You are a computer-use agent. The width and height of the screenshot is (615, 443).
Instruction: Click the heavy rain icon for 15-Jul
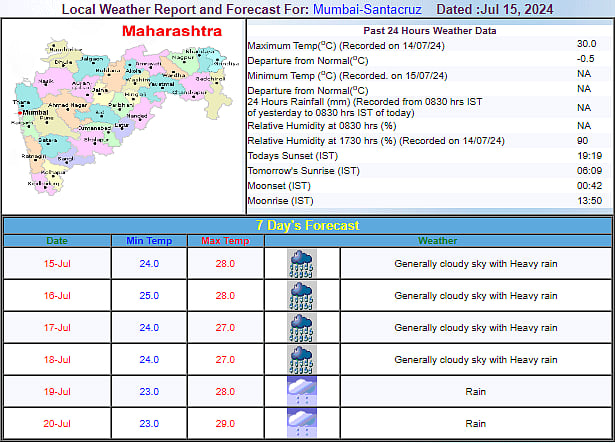(x=302, y=264)
